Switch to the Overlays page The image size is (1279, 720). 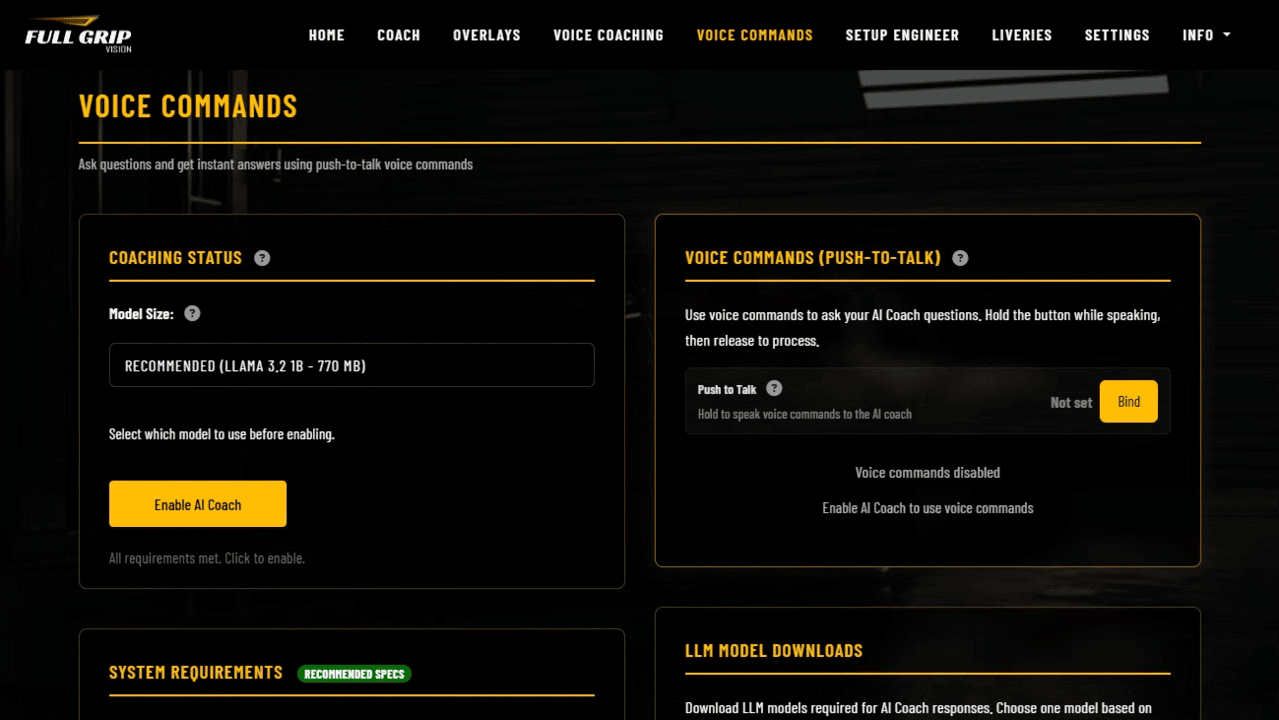pos(487,35)
